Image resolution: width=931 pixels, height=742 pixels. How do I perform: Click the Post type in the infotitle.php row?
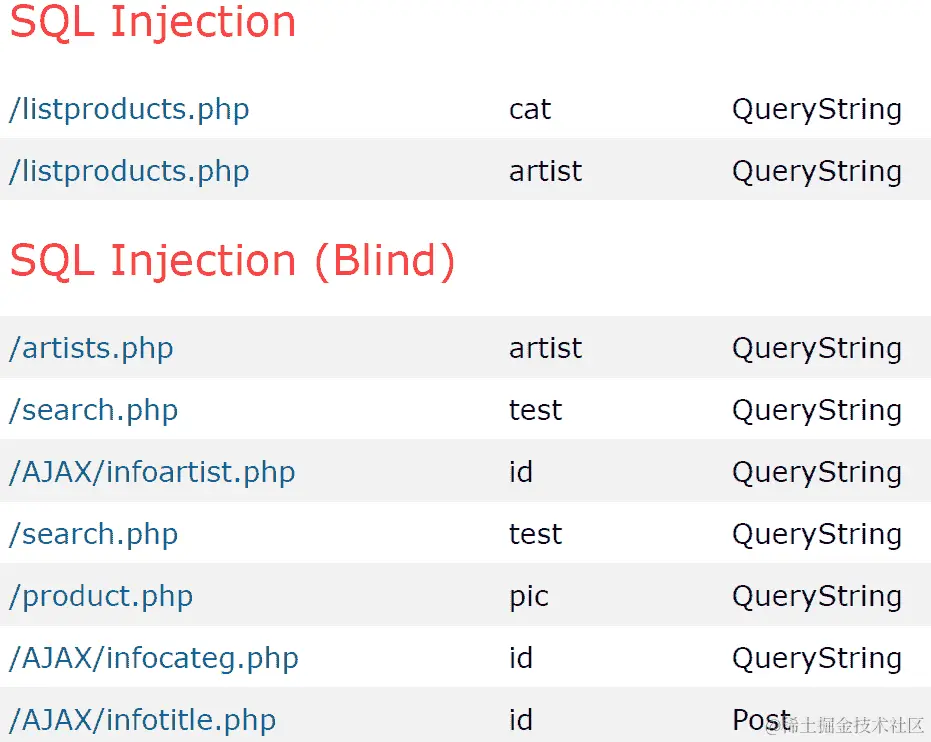point(761,720)
